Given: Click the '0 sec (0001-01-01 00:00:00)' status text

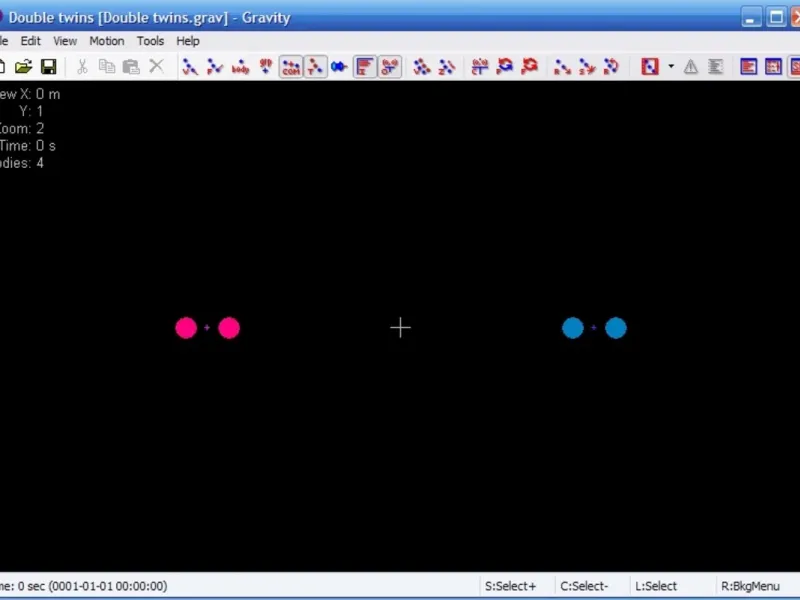Looking at the screenshot, I should click(92, 586).
